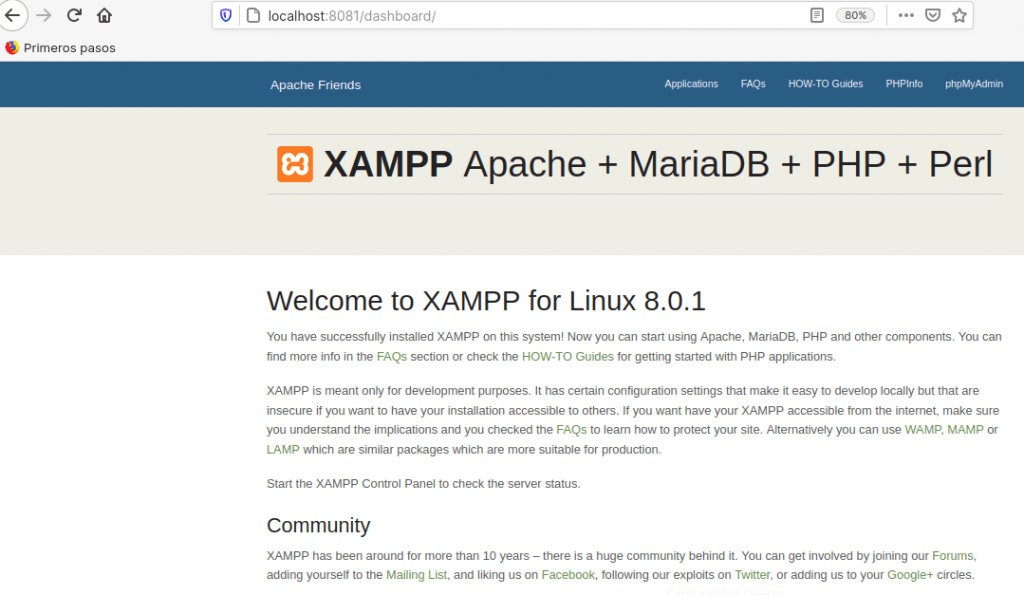Screen dimensions: 1024x595
Task: Open the HOW-TO Guides navigation item
Action: point(825,84)
